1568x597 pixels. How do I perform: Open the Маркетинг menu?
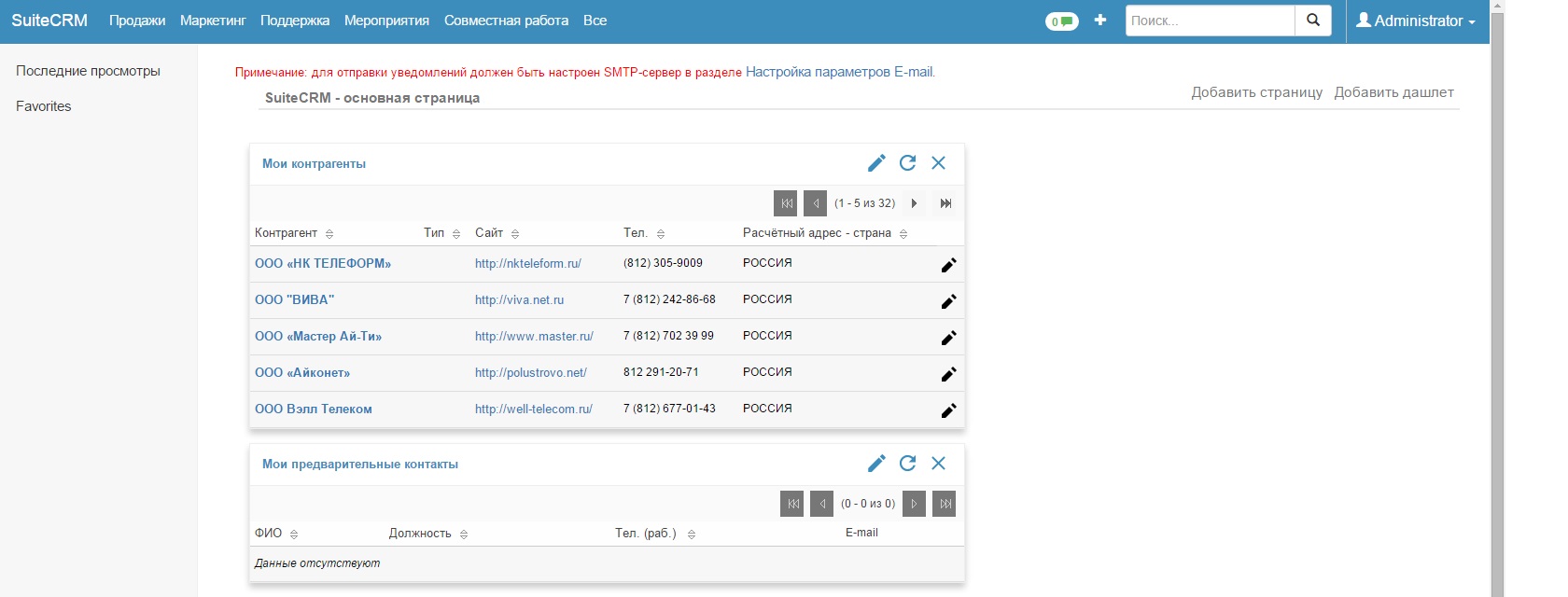tap(213, 21)
